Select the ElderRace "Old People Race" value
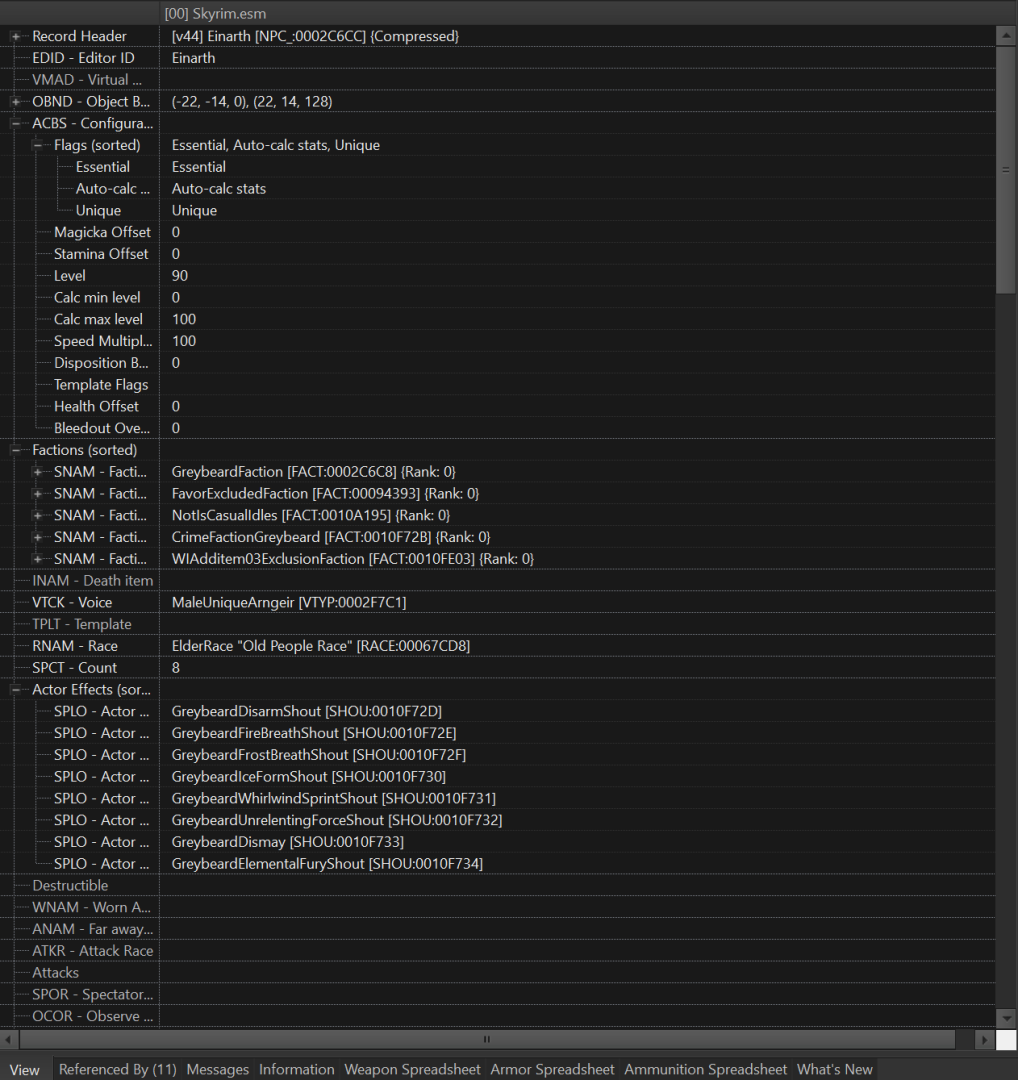The image size is (1018, 1080). (x=321, y=646)
